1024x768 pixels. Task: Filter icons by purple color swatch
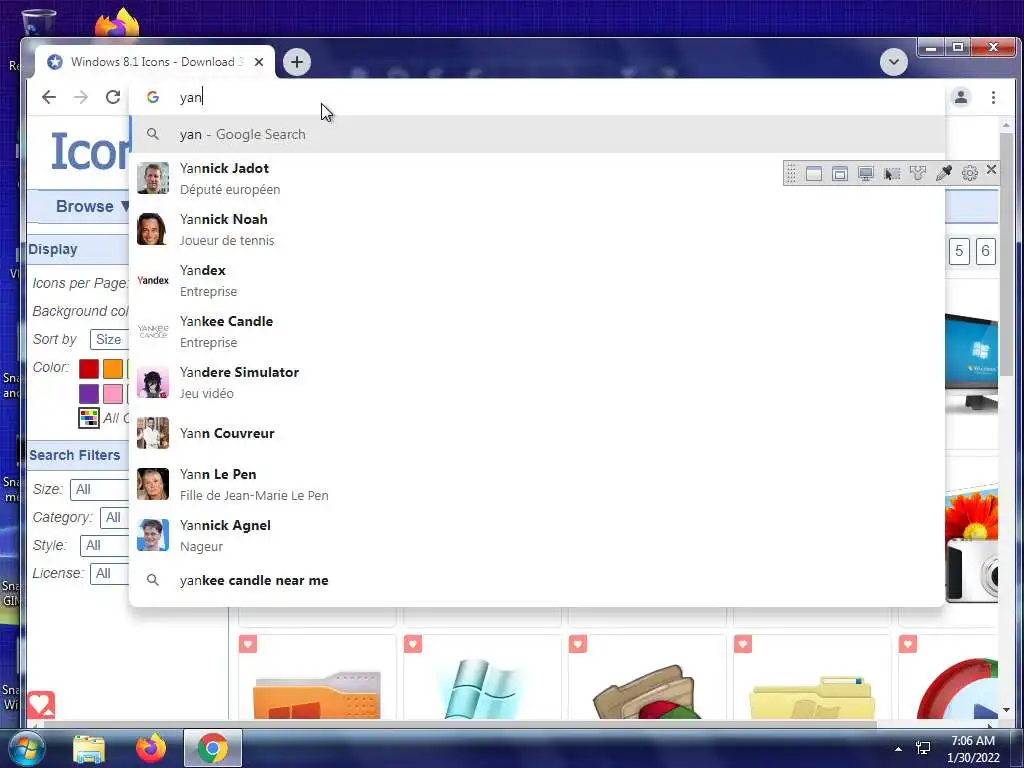[x=89, y=393]
